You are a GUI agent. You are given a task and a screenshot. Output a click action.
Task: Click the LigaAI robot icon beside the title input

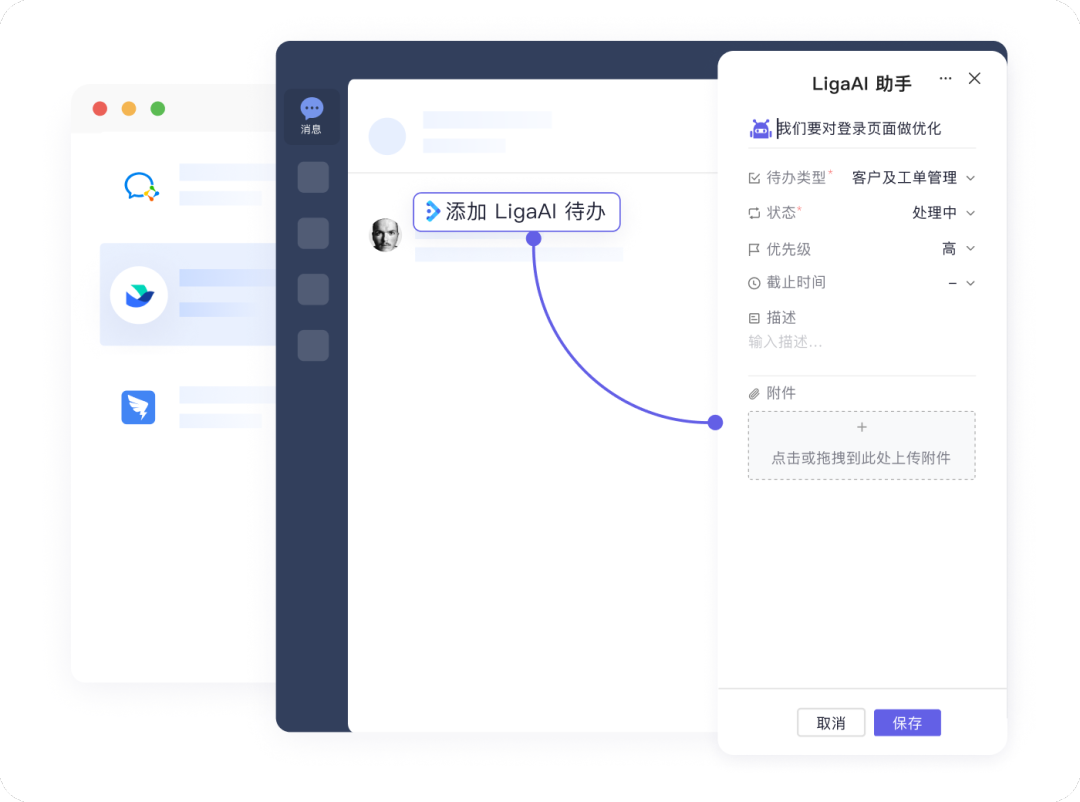click(x=759, y=128)
